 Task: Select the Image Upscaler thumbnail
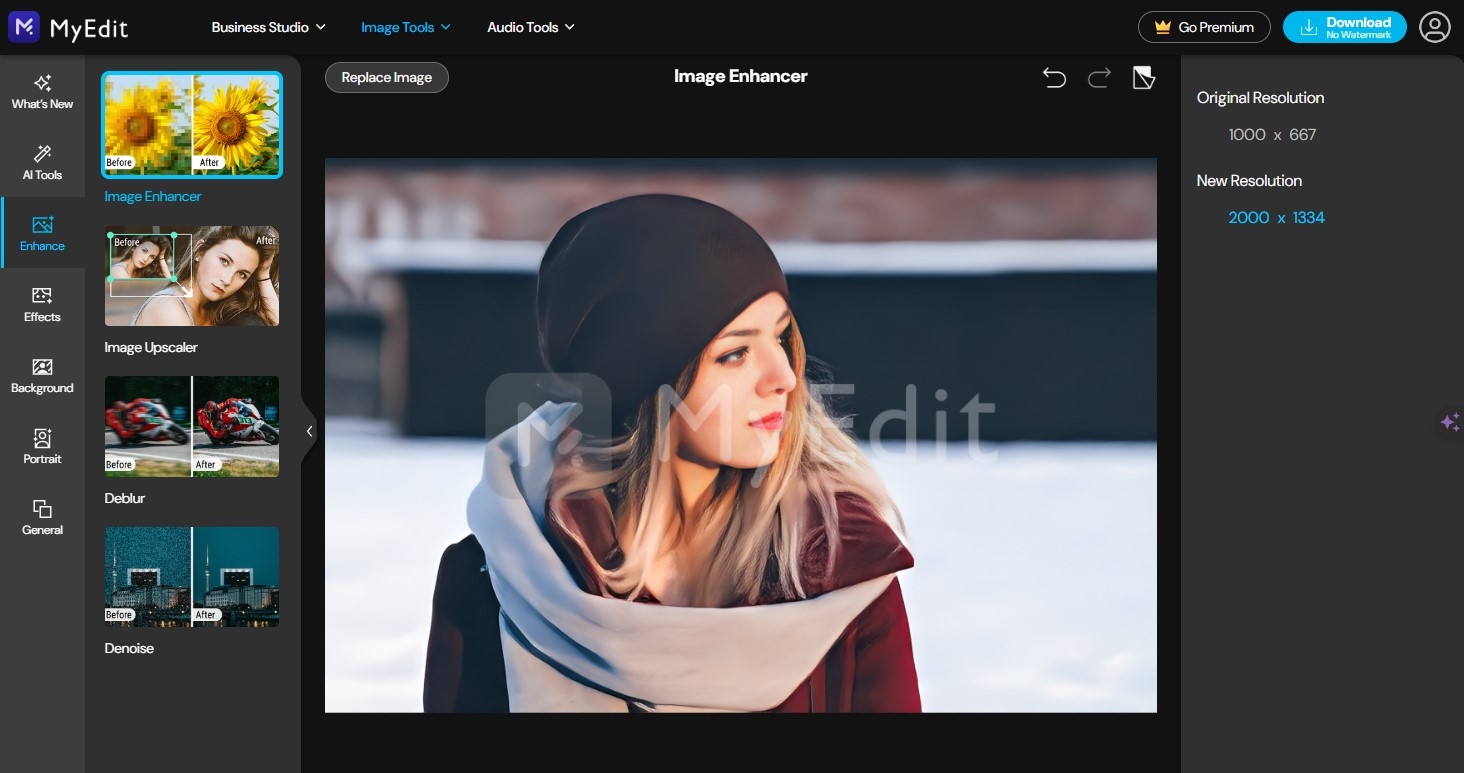pos(192,276)
